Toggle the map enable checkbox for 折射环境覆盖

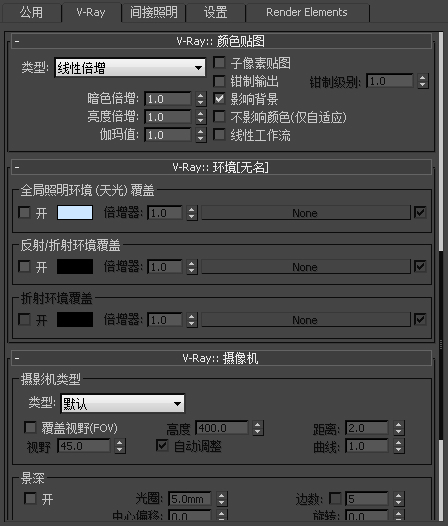click(420, 319)
